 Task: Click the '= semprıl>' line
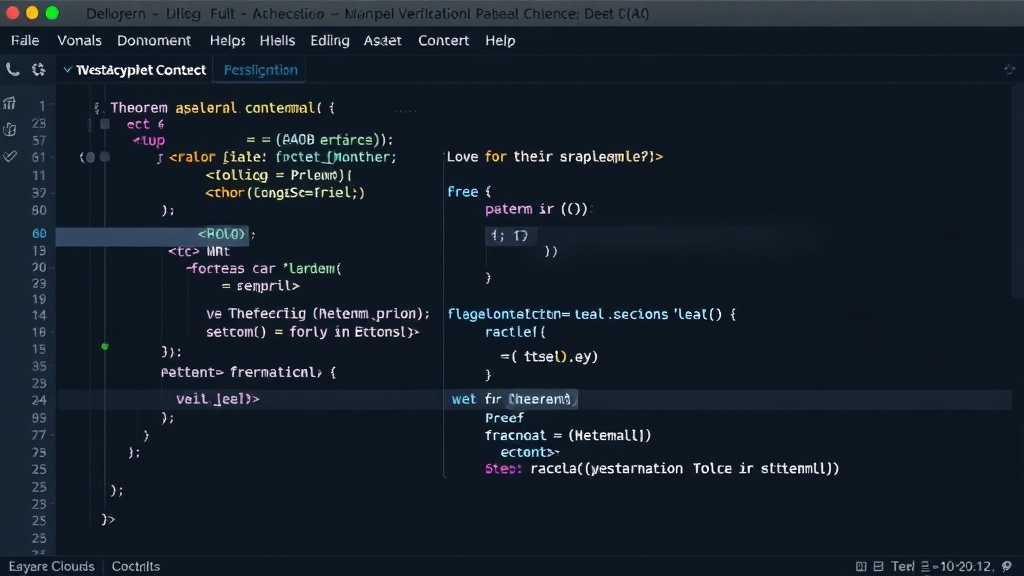(x=260, y=286)
